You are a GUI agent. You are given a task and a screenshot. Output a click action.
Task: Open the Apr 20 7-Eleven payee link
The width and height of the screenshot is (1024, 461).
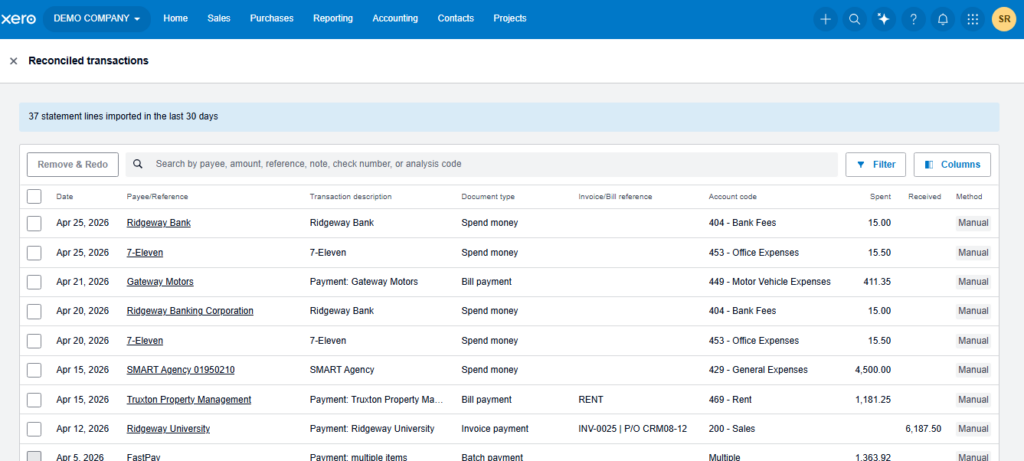click(x=145, y=340)
